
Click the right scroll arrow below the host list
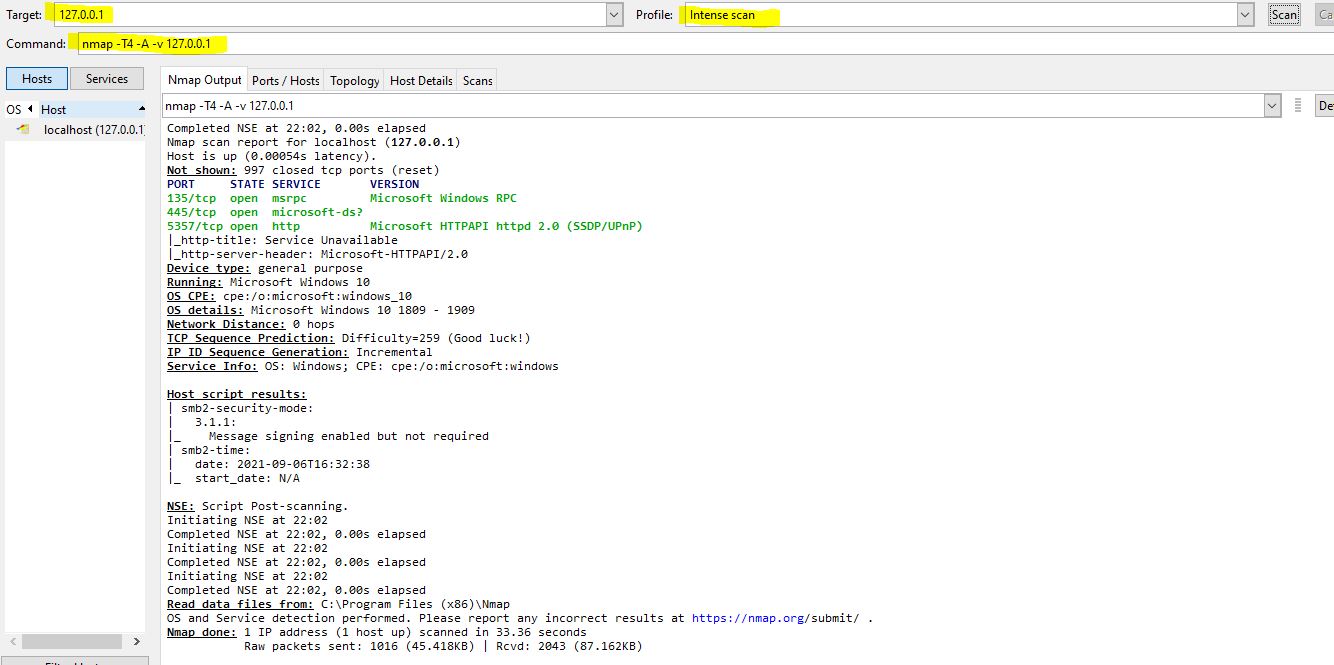137,641
